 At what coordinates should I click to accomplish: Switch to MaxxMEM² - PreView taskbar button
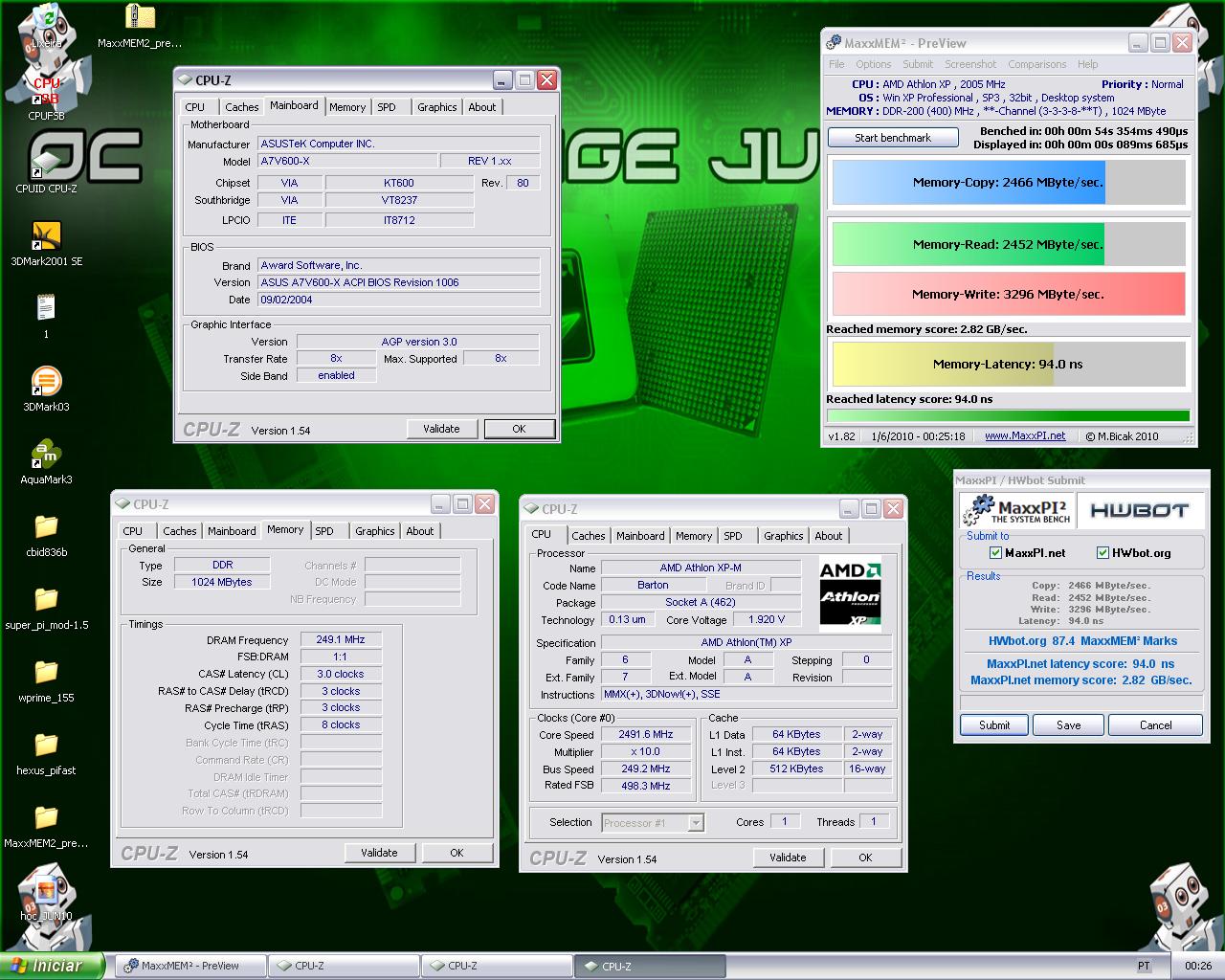coord(190,966)
